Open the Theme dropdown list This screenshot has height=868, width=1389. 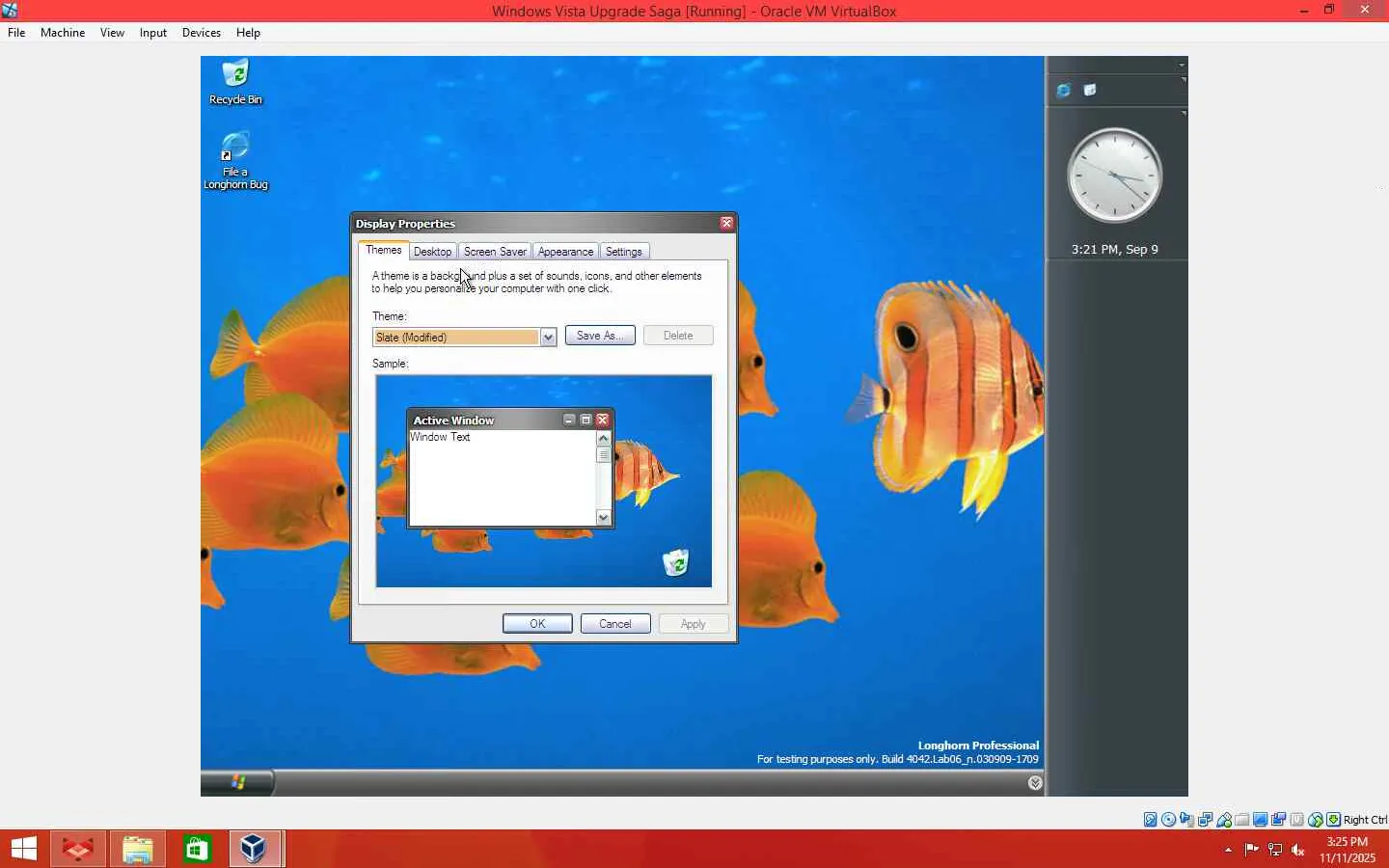point(548,337)
